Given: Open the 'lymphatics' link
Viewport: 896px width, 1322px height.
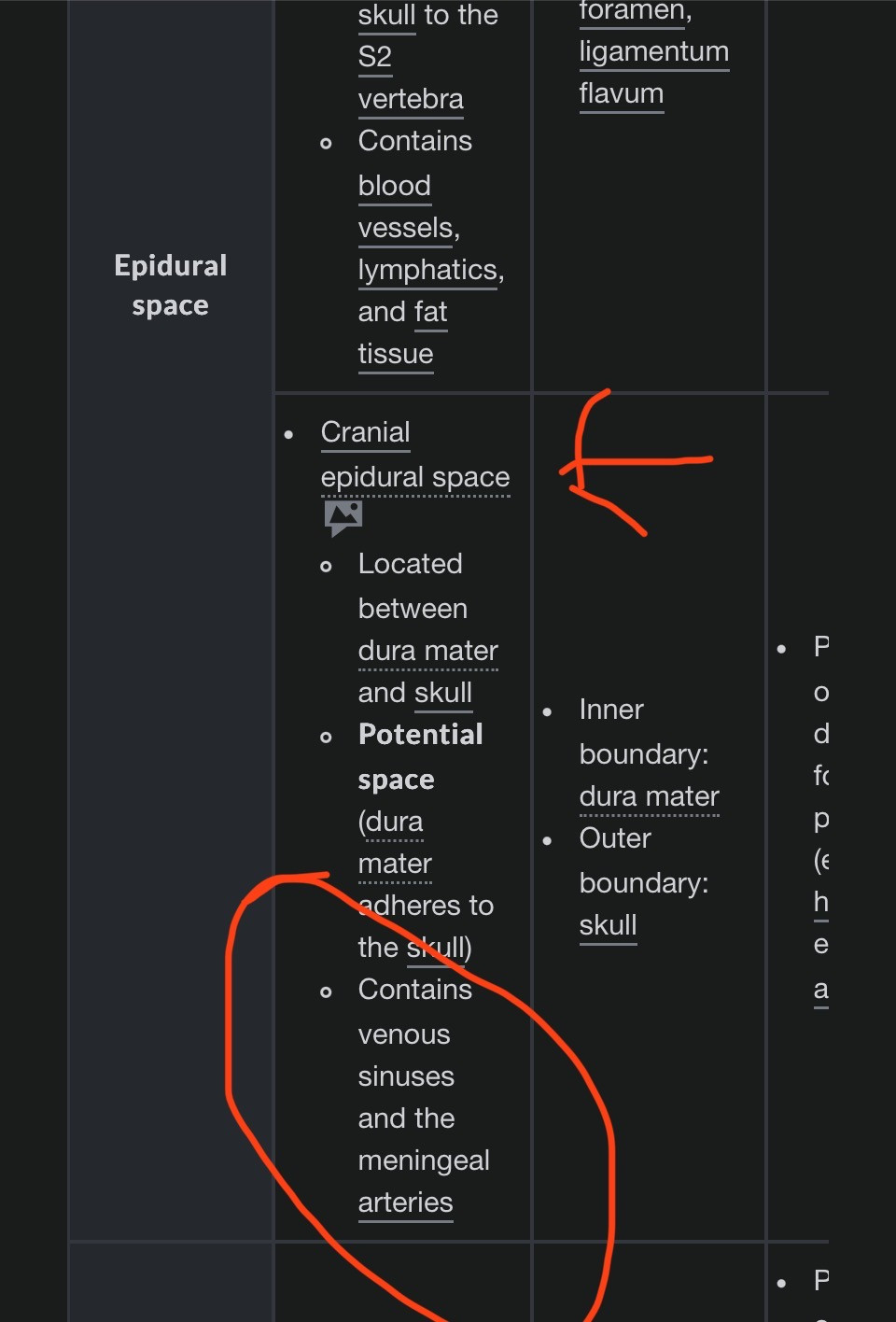Looking at the screenshot, I should point(427,270).
